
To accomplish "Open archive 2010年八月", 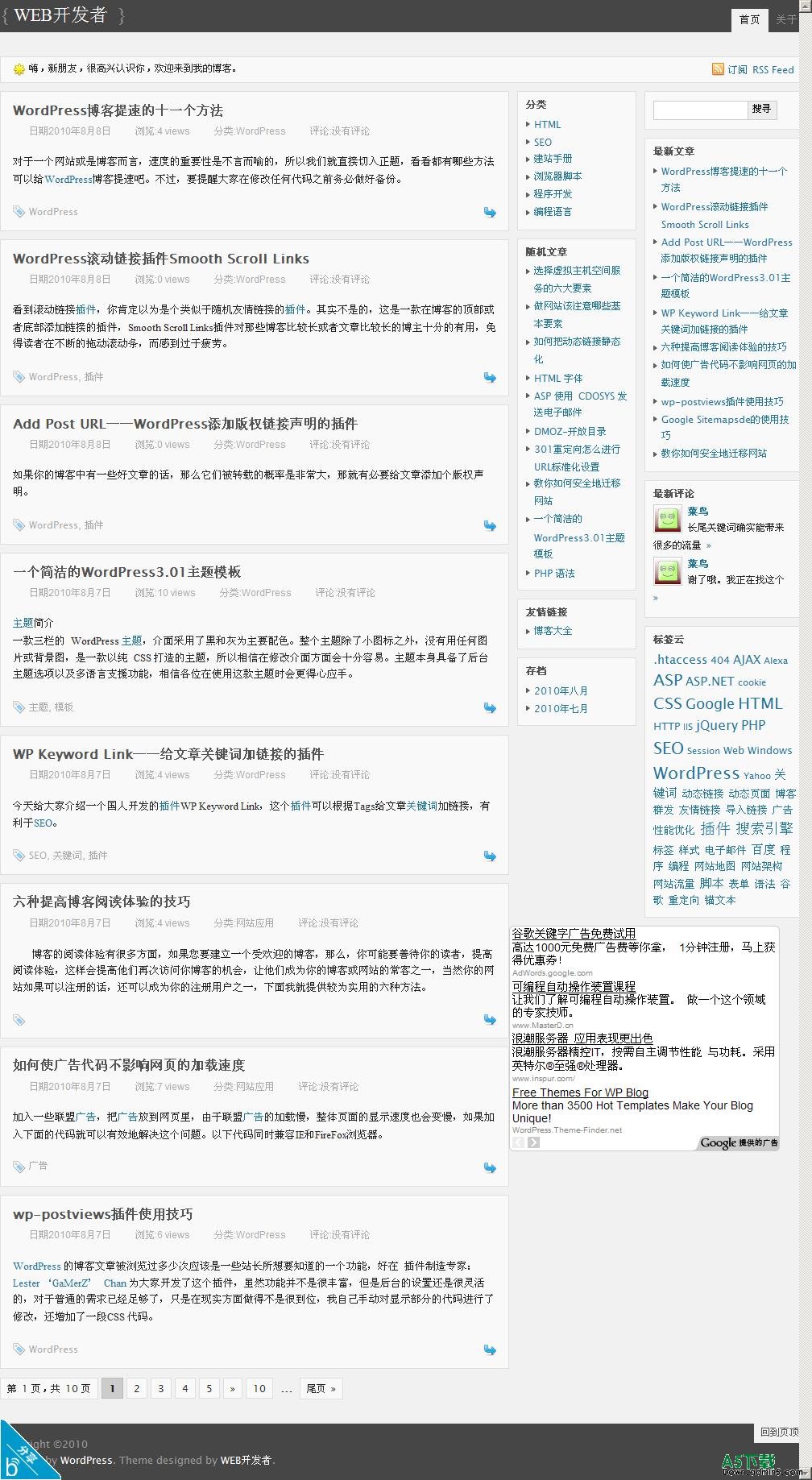I will coord(561,691).
